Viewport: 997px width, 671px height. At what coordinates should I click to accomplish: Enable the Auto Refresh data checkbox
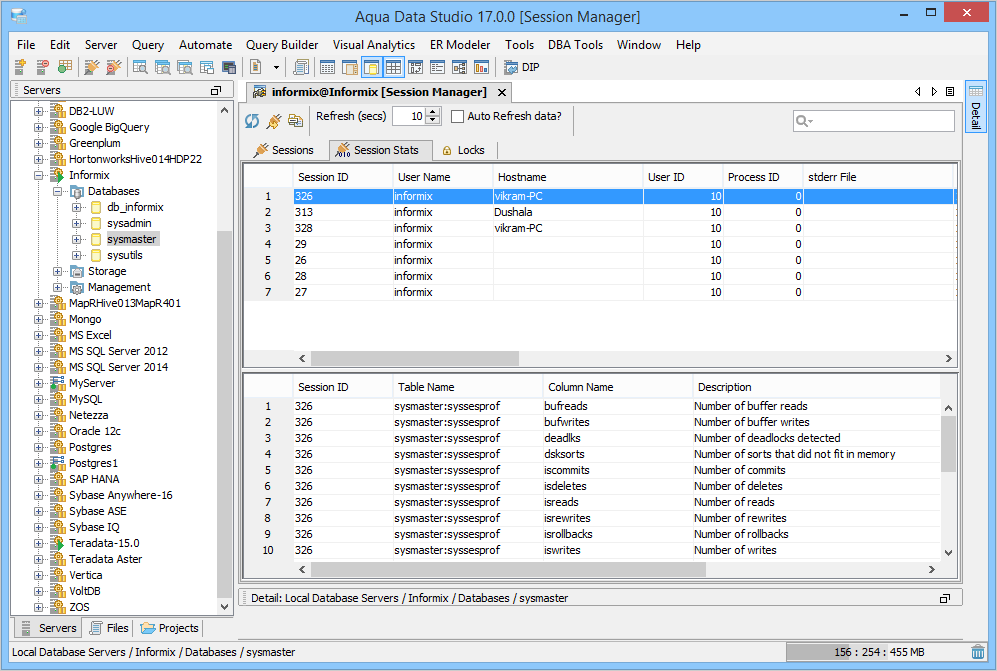tap(457, 116)
